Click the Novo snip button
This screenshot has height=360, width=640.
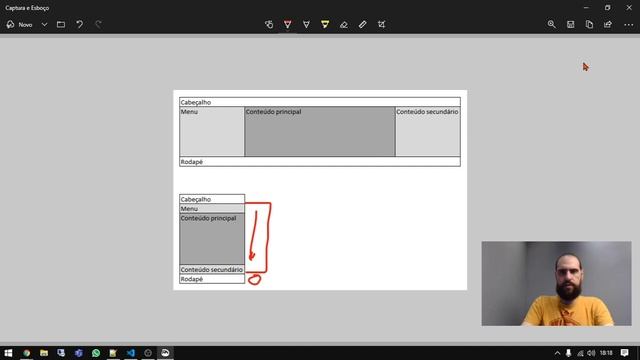click(x=19, y=24)
